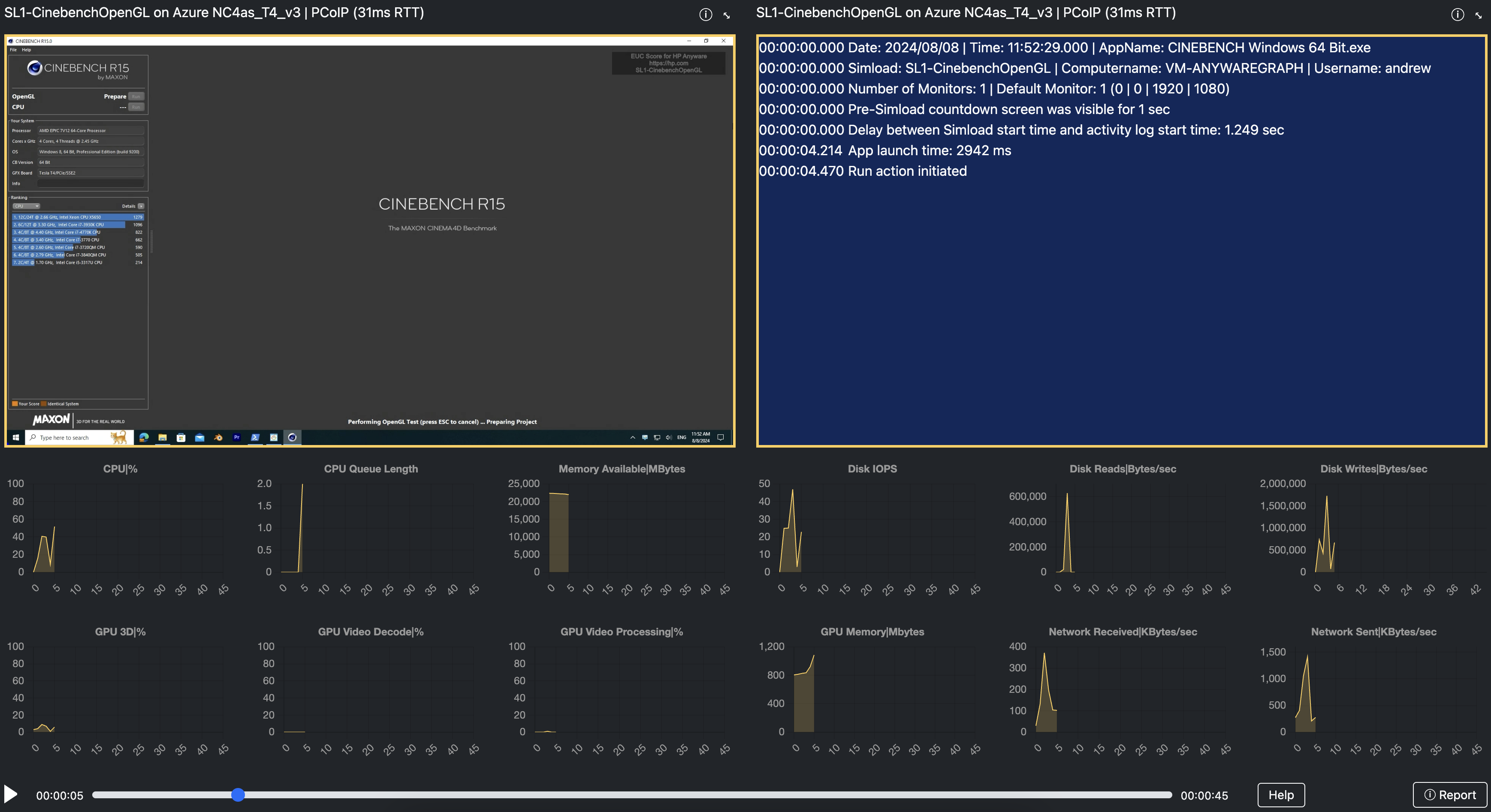Screen dimensions: 1491x812
Task: Click info icon above the activity log panel
Action: (x=1457, y=15)
